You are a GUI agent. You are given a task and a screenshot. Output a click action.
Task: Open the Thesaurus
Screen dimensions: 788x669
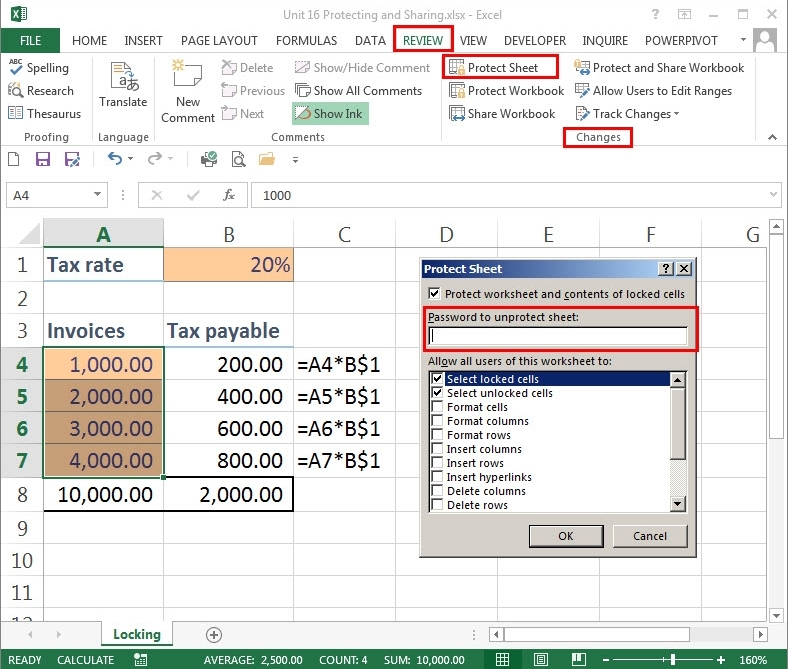pos(44,114)
